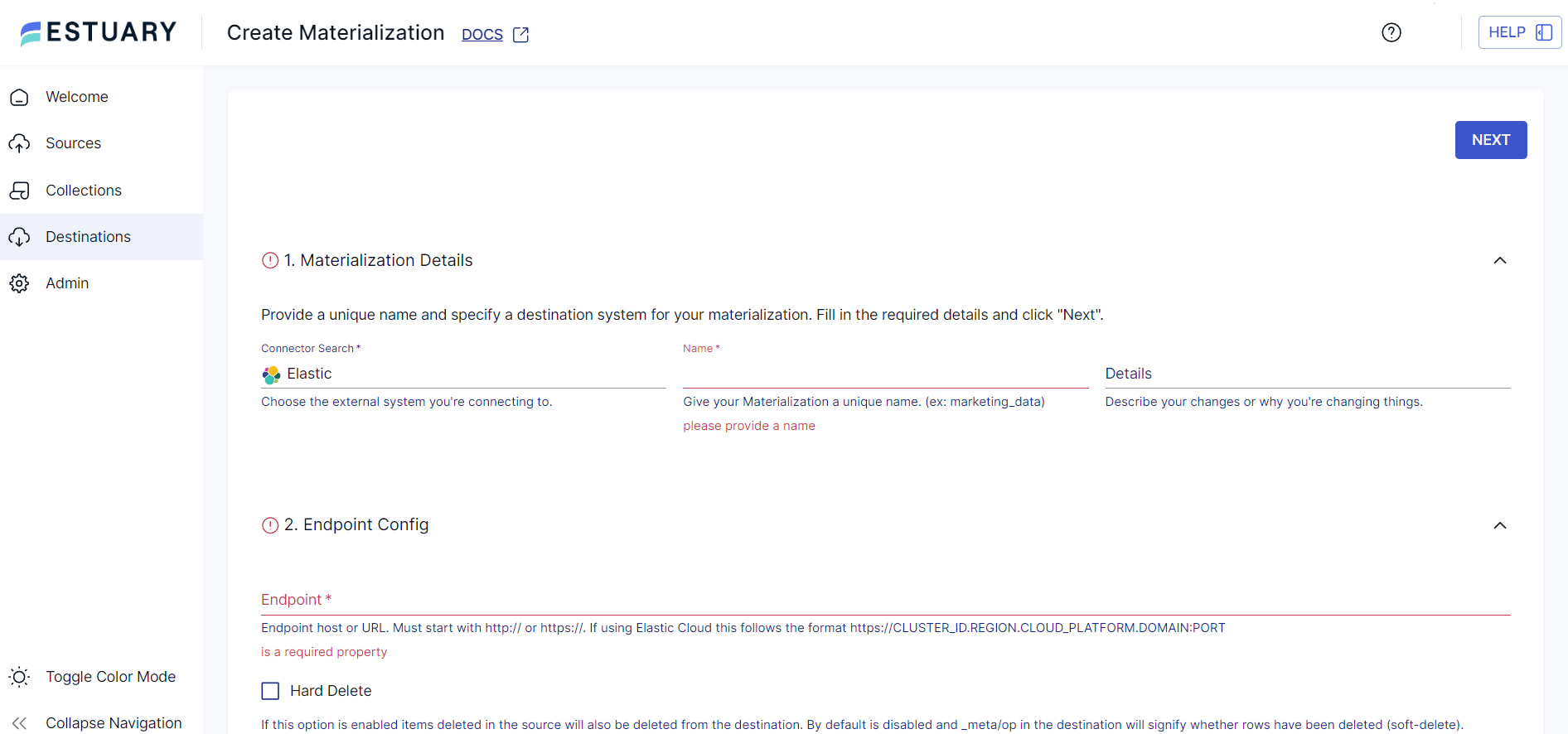Toggle Color Mode
The width and height of the screenshot is (1568, 734).
(x=111, y=677)
